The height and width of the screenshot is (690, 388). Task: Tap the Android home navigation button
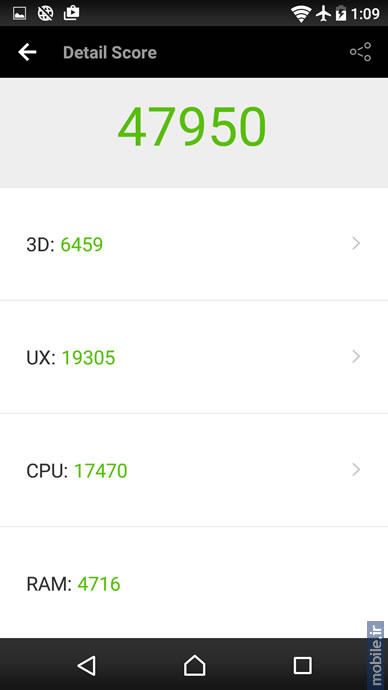tap(194, 665)
